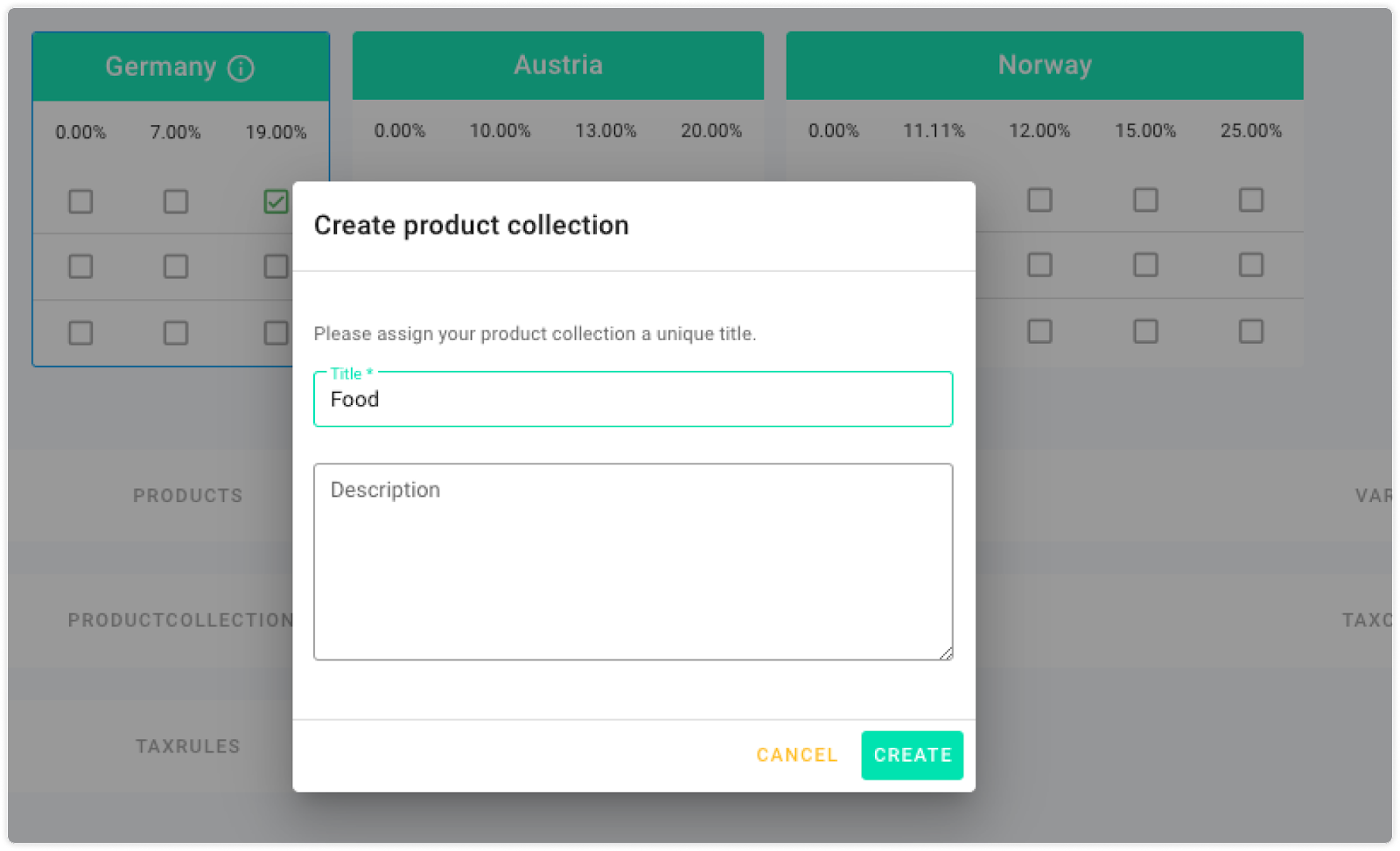Check Norway 12.00% checkbox in first row
Viewport: 1400px width, 851px height.
click(1039, 200)
